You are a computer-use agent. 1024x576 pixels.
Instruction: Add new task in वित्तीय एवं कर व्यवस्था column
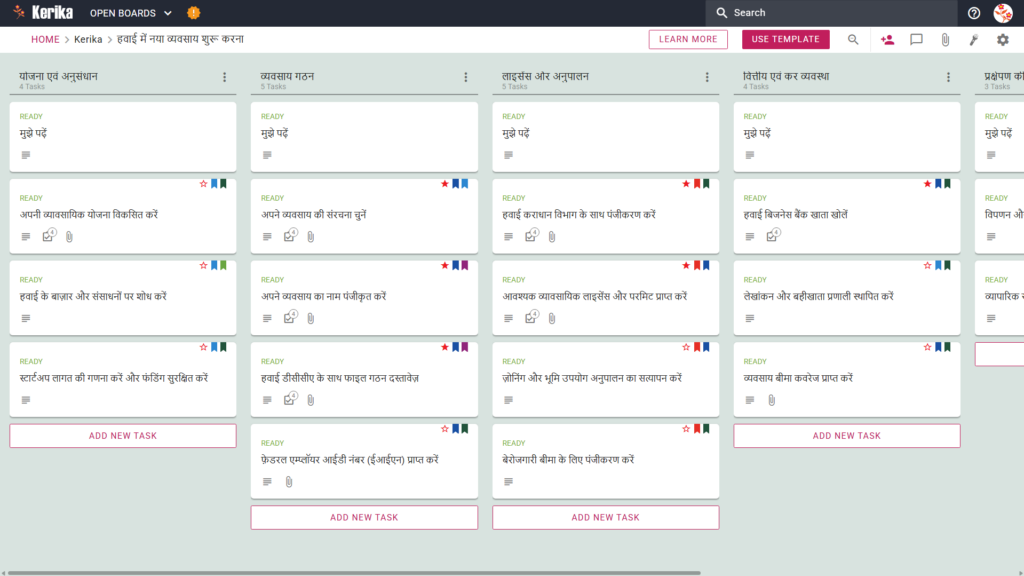tap(846, 436)
